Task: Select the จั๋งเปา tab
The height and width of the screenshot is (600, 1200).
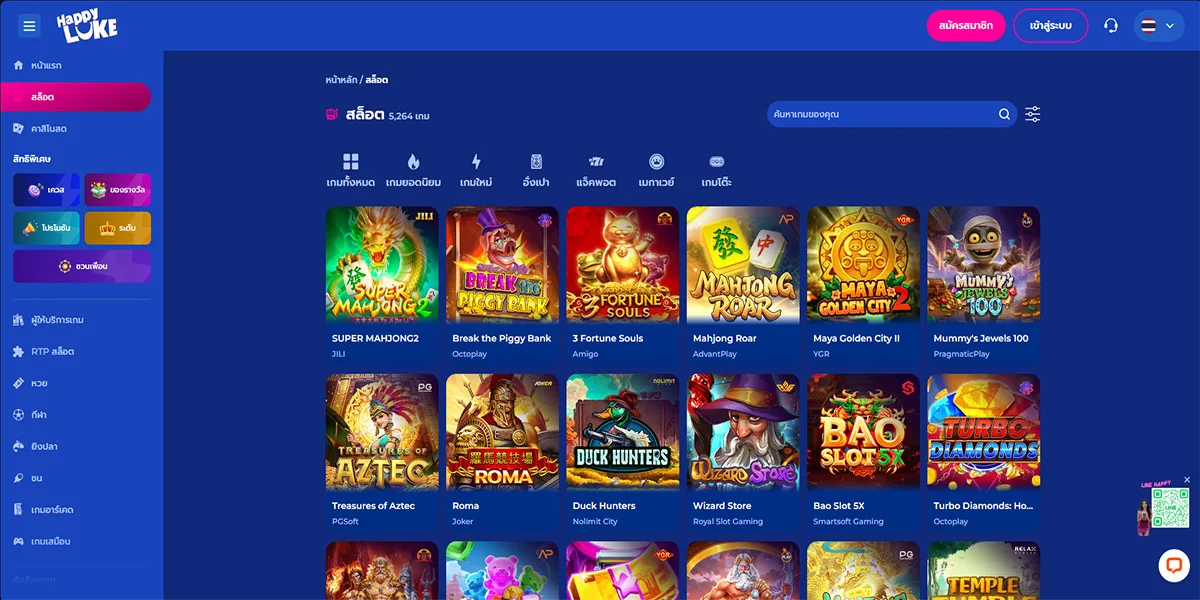Action: coord(536,170)
